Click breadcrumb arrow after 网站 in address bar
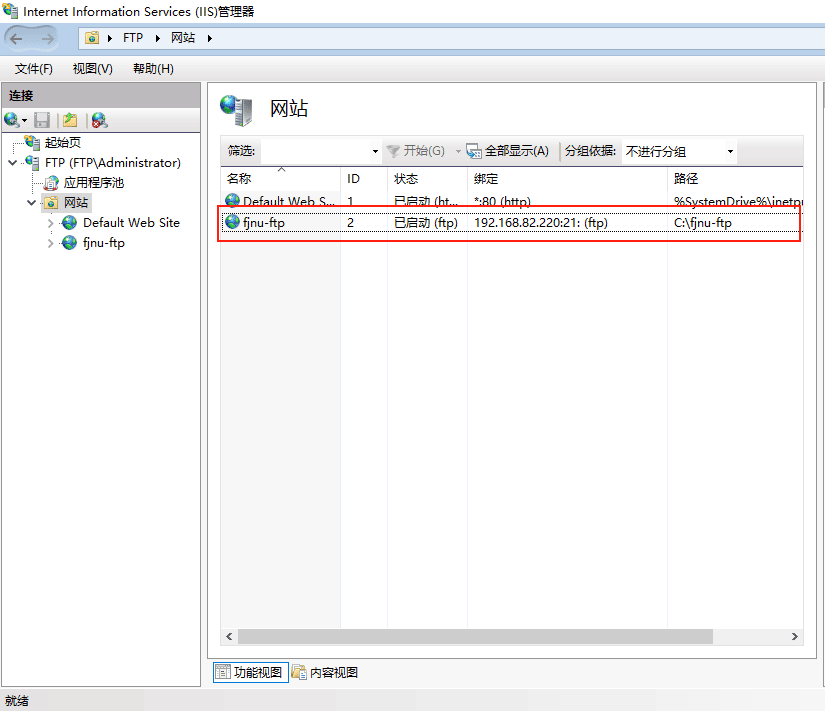 coord(209,38)
